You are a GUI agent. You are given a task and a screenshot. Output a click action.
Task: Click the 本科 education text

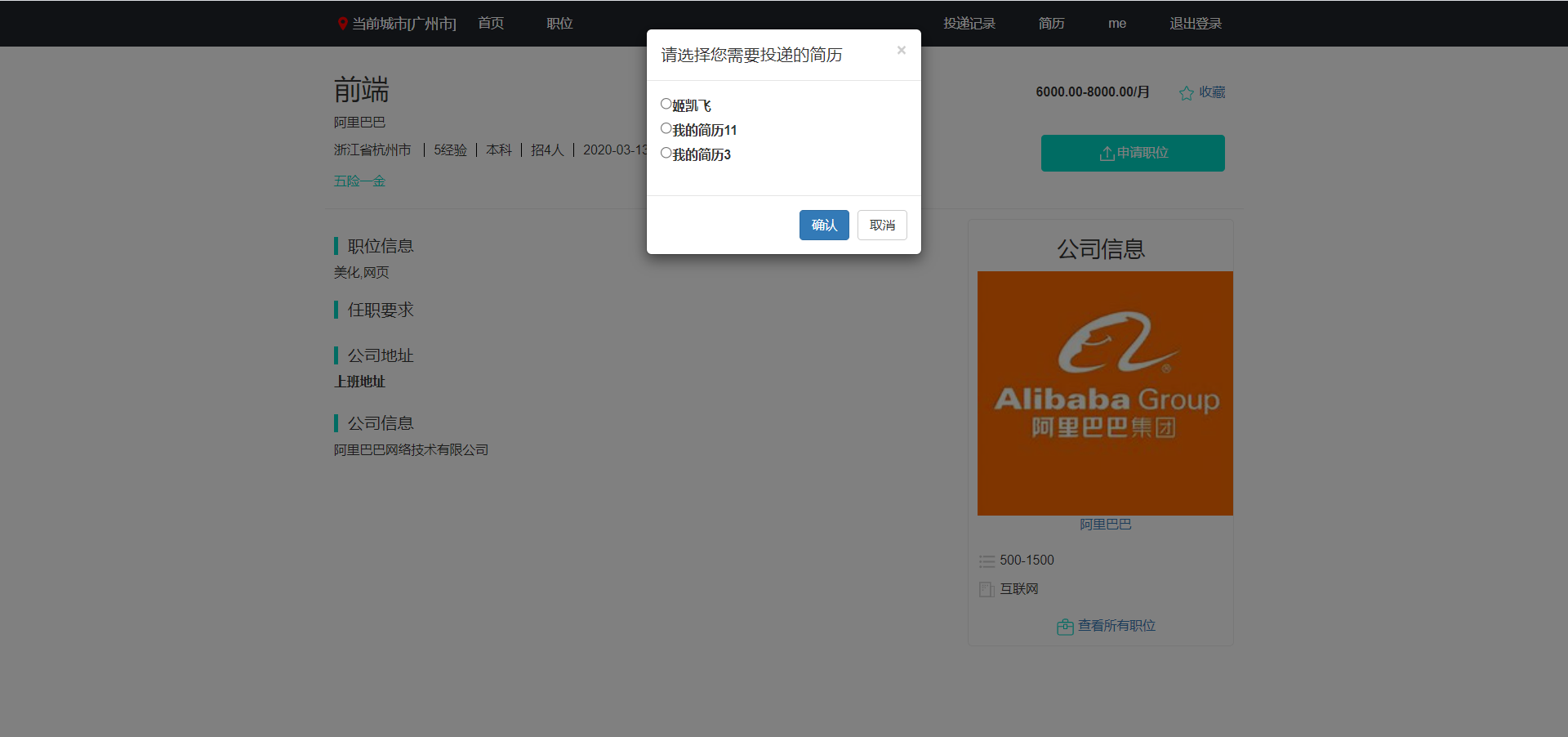click(499, 150)
